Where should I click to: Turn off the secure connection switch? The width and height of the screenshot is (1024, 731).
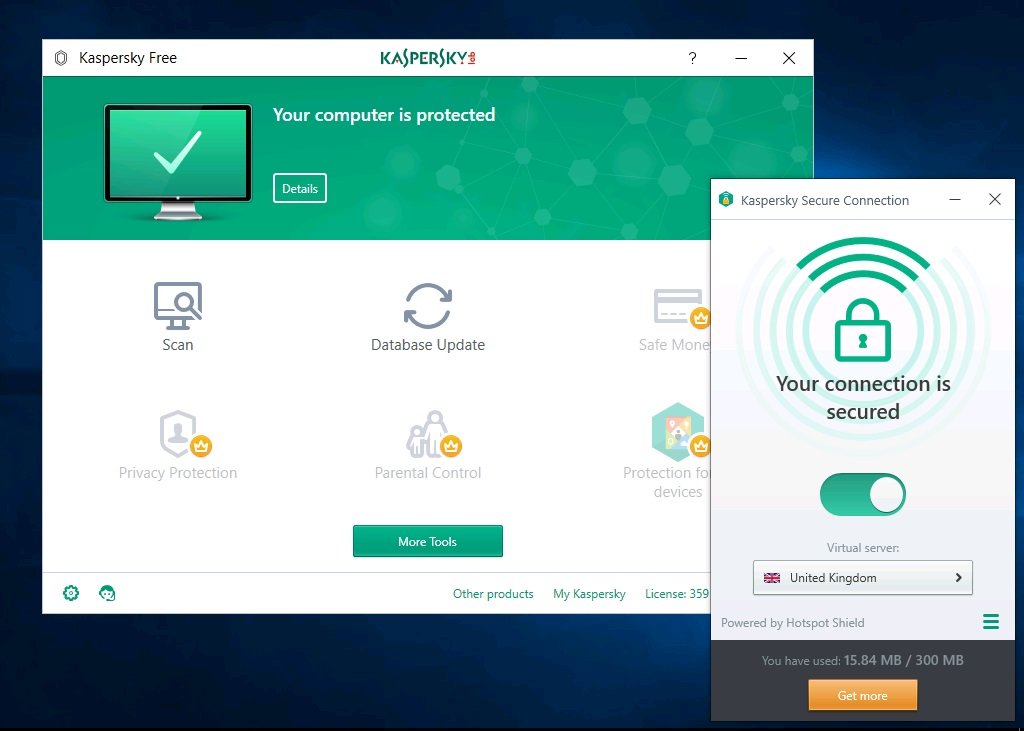(x=863, y=495)
